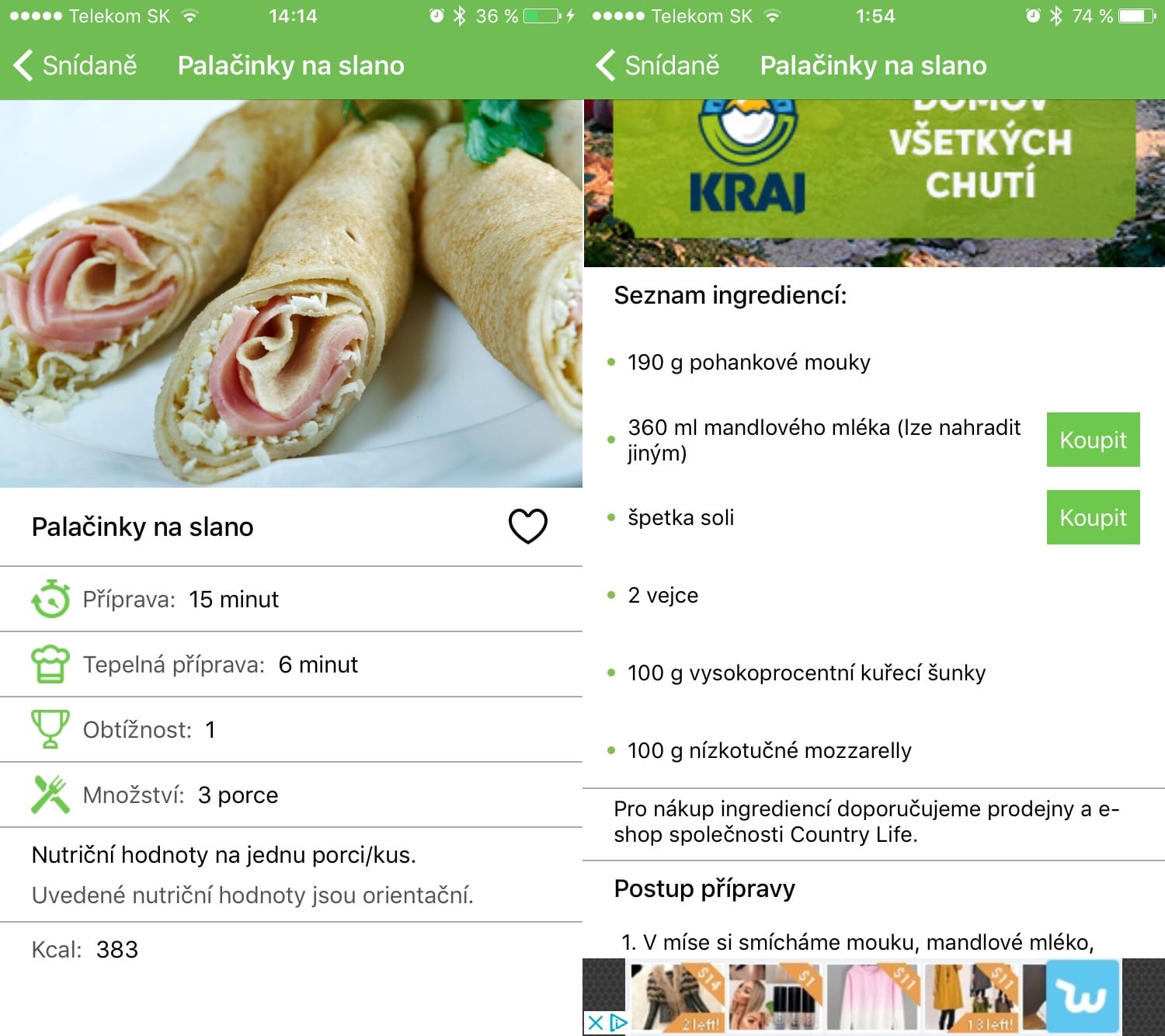1165x1036 pixels.
Task: Click the trophy icon next to Obtížnost
Action: point(50,728)
